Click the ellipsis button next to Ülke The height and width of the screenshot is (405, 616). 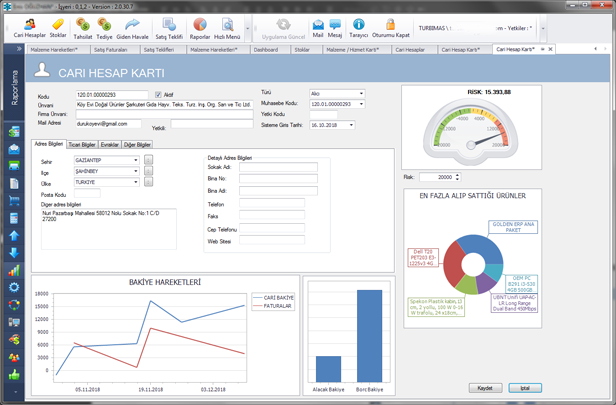coord(148,182)
